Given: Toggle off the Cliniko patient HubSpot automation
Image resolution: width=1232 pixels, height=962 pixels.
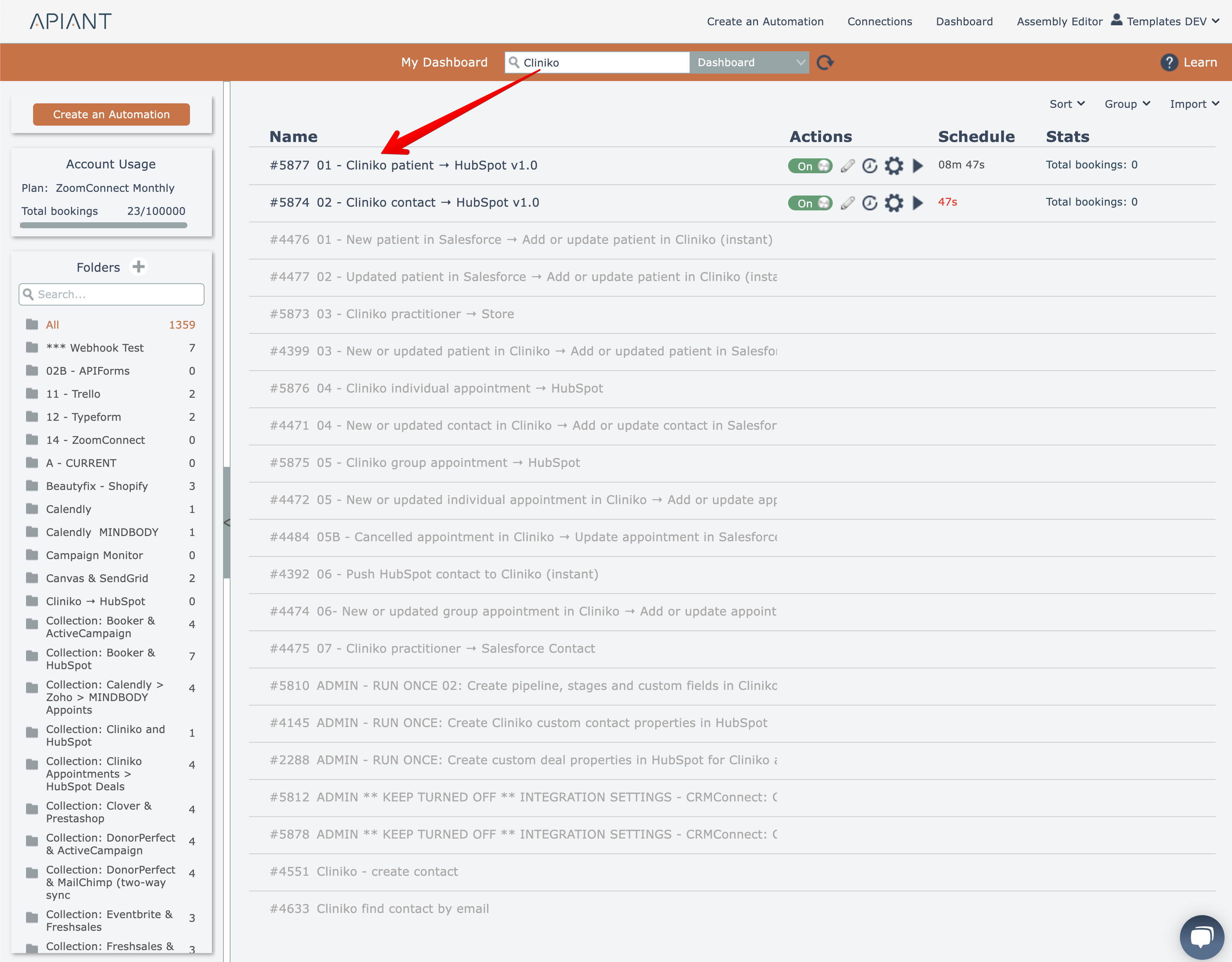Looking at the screenshot, I should [x=810, y=166].
